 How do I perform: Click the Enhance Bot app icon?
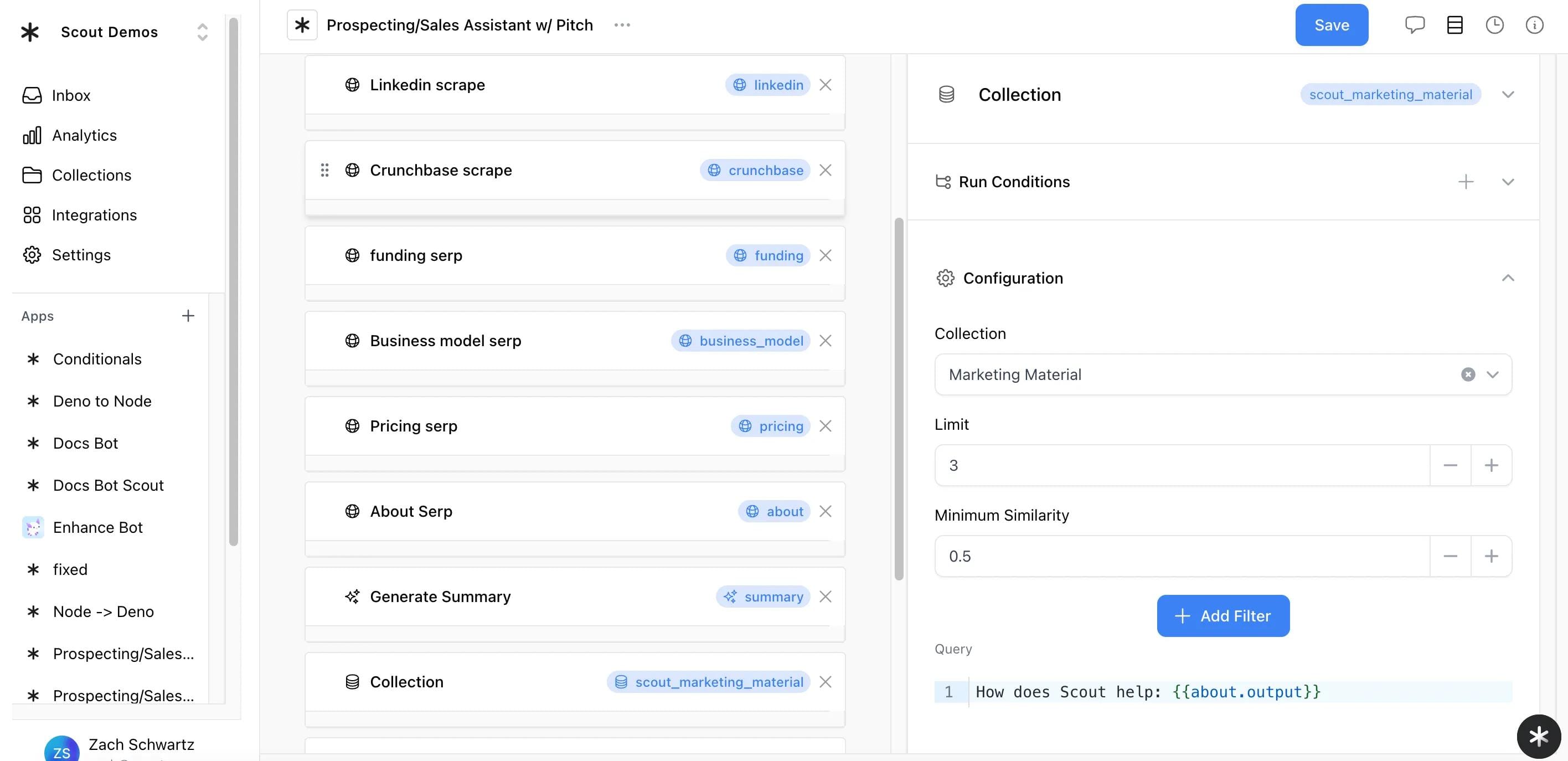[x=33, y=527]
